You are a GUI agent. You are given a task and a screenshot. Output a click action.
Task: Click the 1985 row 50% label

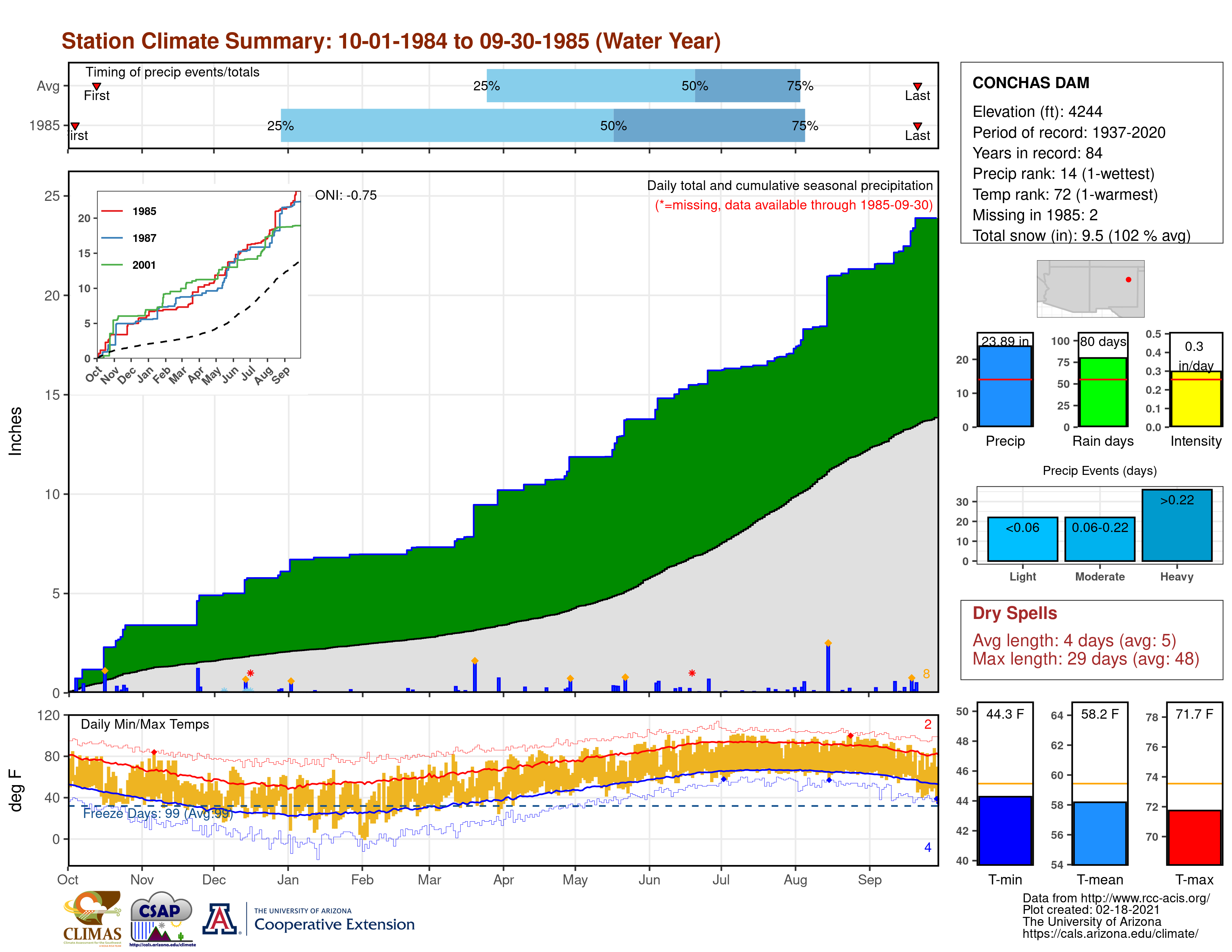coord(614,126)
